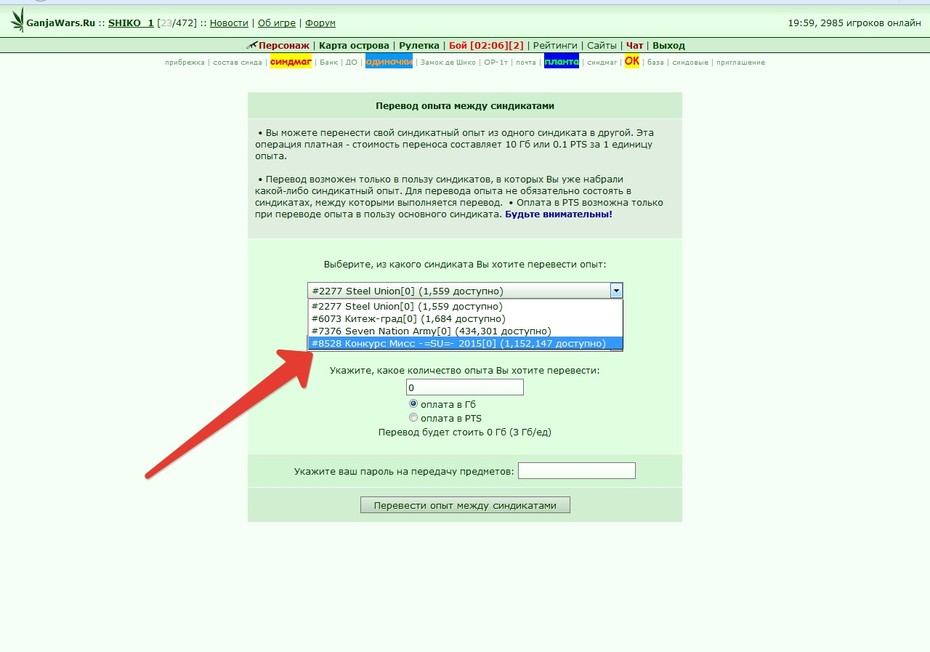Click the dark-blue планта highlighted shortcut

coord(561,62)
